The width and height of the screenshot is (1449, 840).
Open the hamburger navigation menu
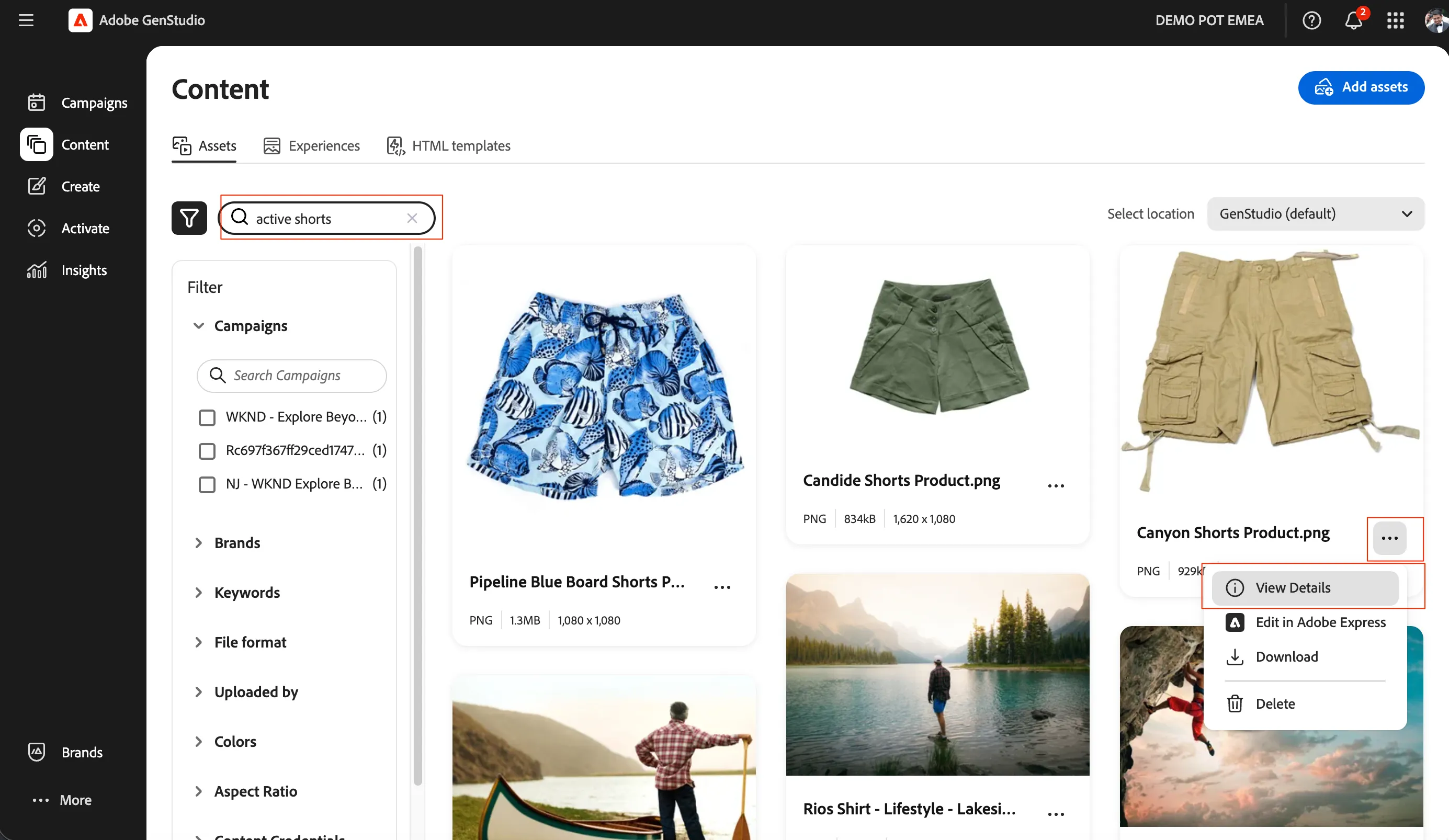pyautogui.click(x=26, y=21)
